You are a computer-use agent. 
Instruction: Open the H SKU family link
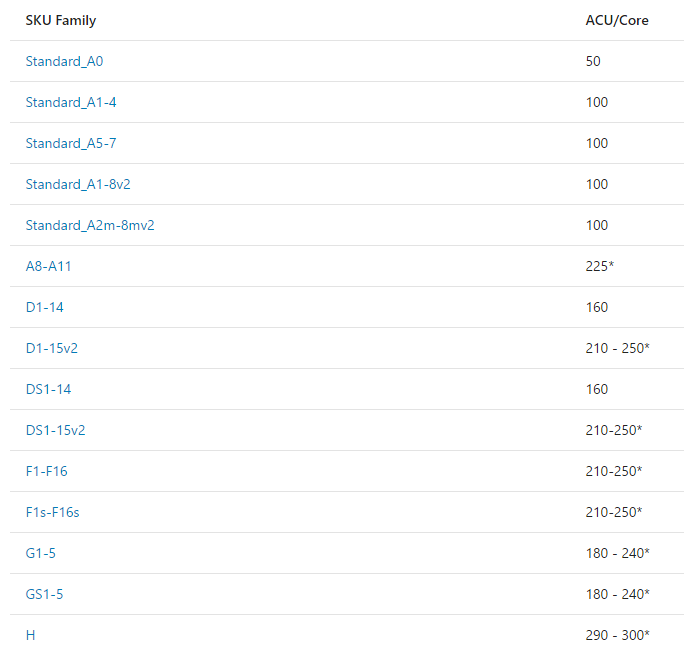point(31,636)
